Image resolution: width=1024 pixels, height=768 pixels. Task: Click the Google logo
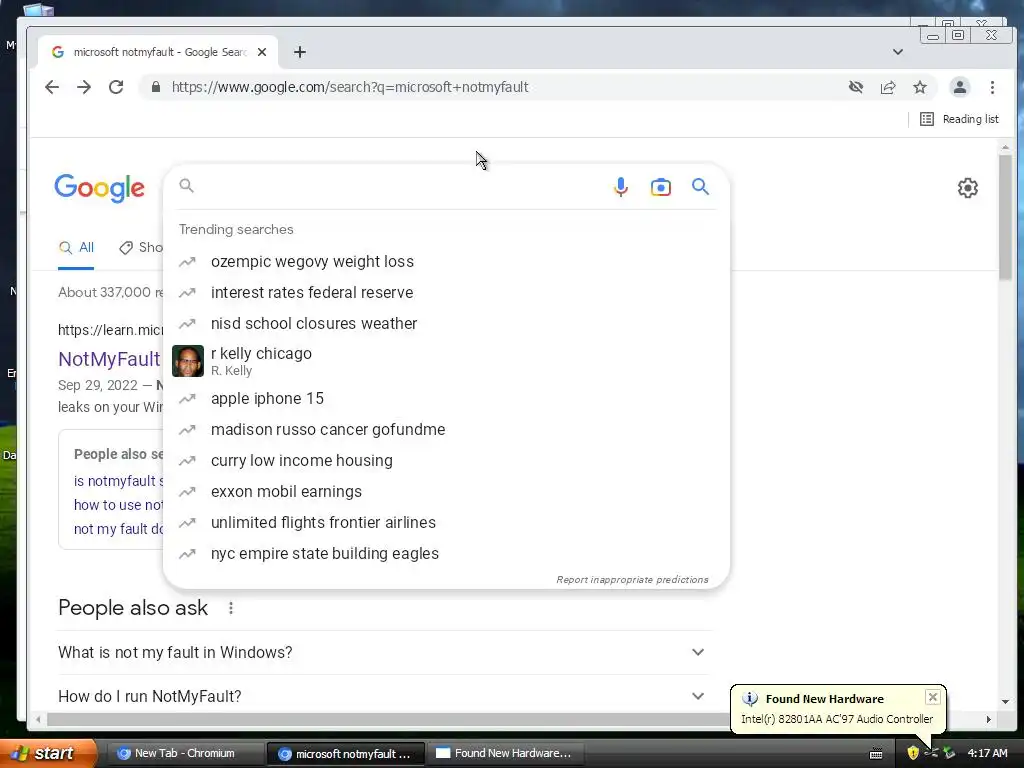pyautogui.click(x=99, y=188)
